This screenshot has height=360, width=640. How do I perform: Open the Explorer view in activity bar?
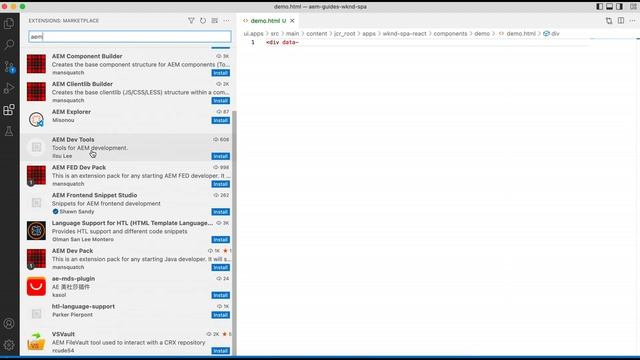[x=9, y=23]
